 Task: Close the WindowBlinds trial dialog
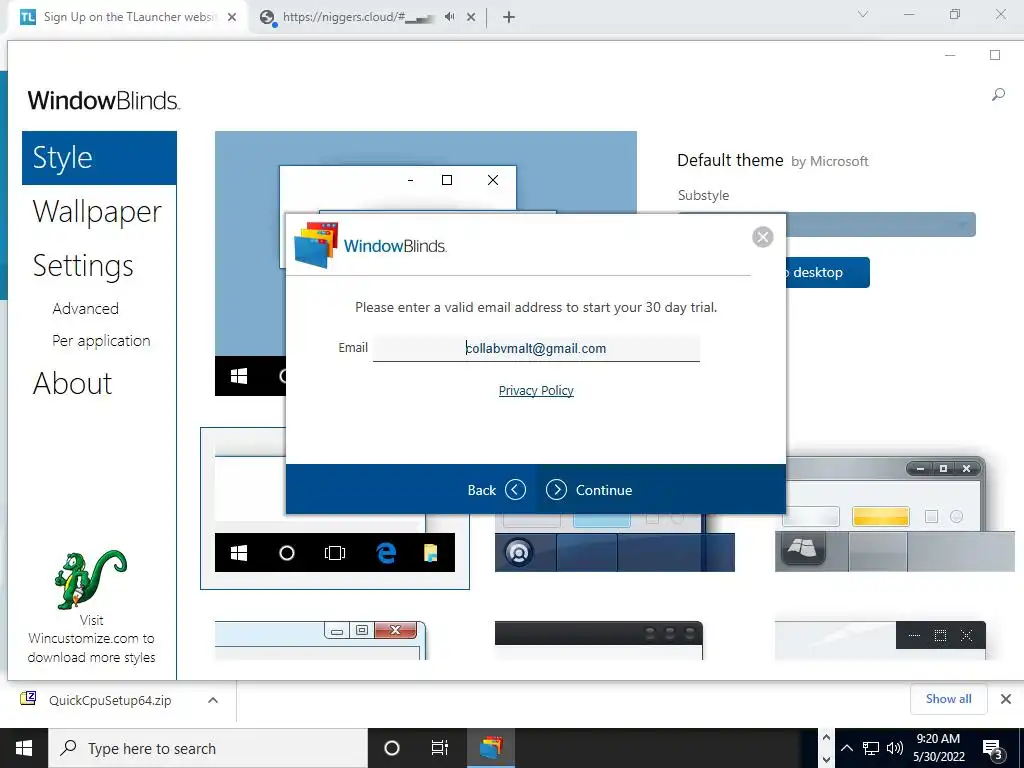pos(762,236)
